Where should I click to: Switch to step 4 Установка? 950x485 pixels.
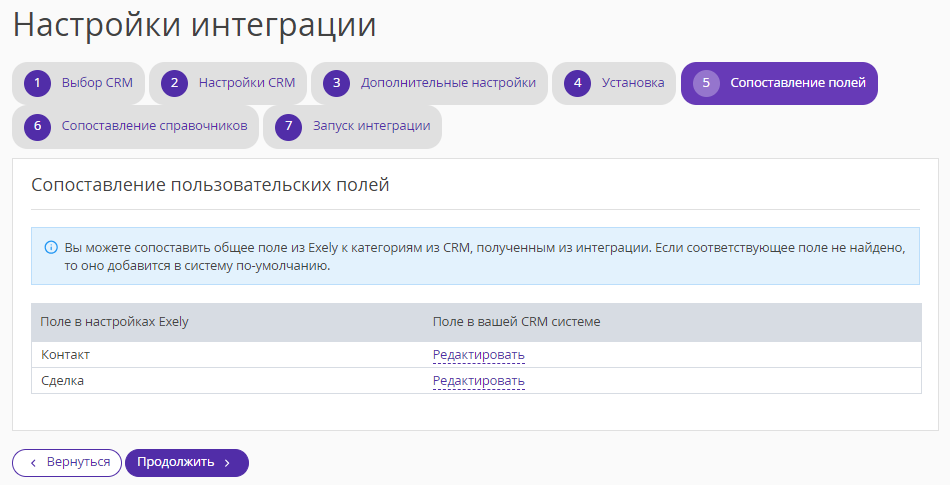tap(614, 83)
